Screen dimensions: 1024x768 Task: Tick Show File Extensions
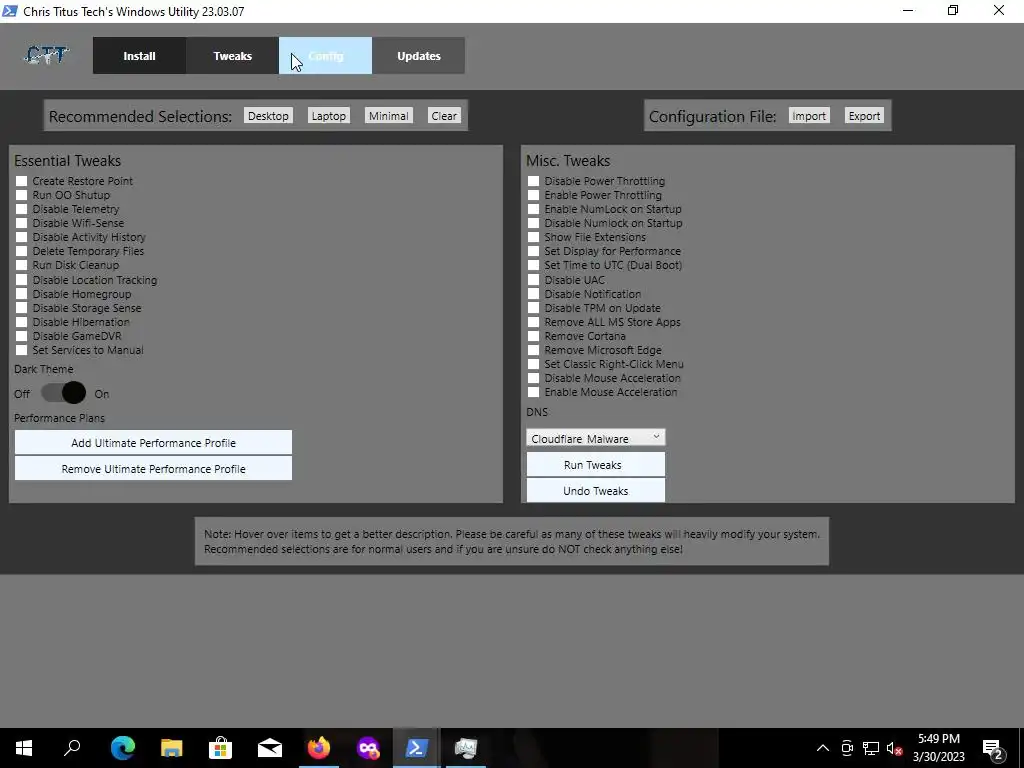[534, 237]
